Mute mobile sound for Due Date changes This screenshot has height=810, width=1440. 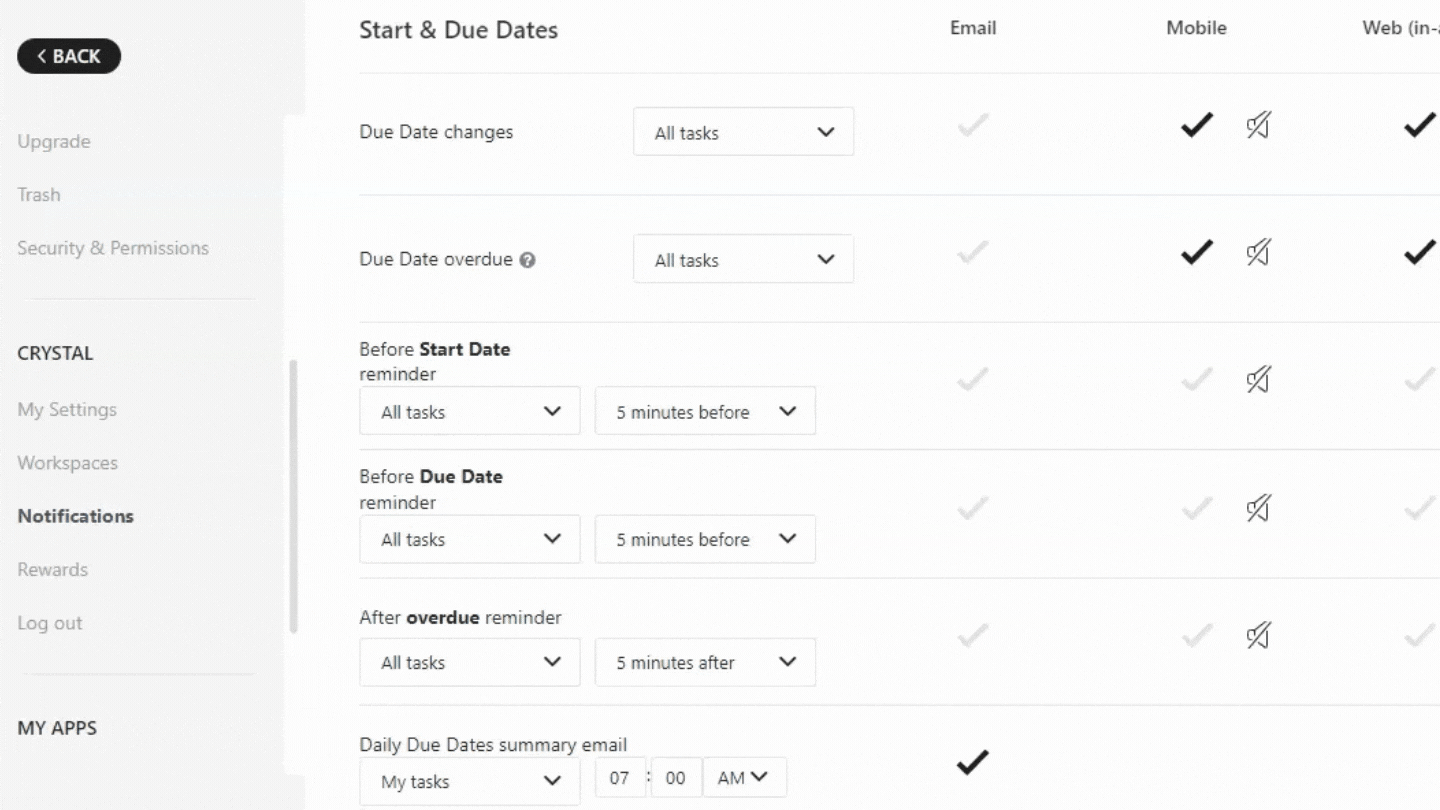pos(1258,126)
